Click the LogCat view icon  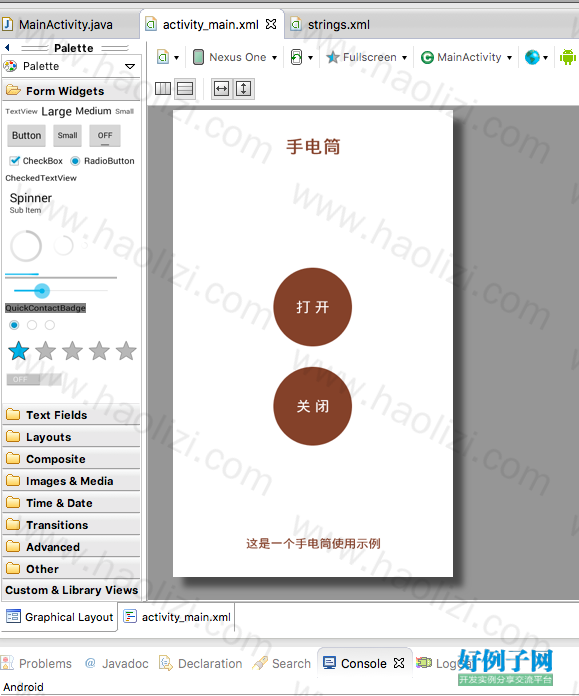(424, 663)
